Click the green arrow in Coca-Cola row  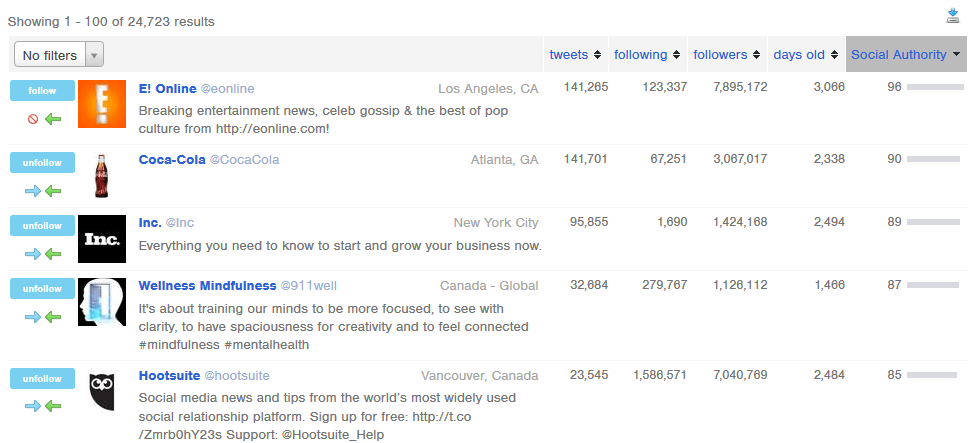pyautogui.click(x=54, y=191)
